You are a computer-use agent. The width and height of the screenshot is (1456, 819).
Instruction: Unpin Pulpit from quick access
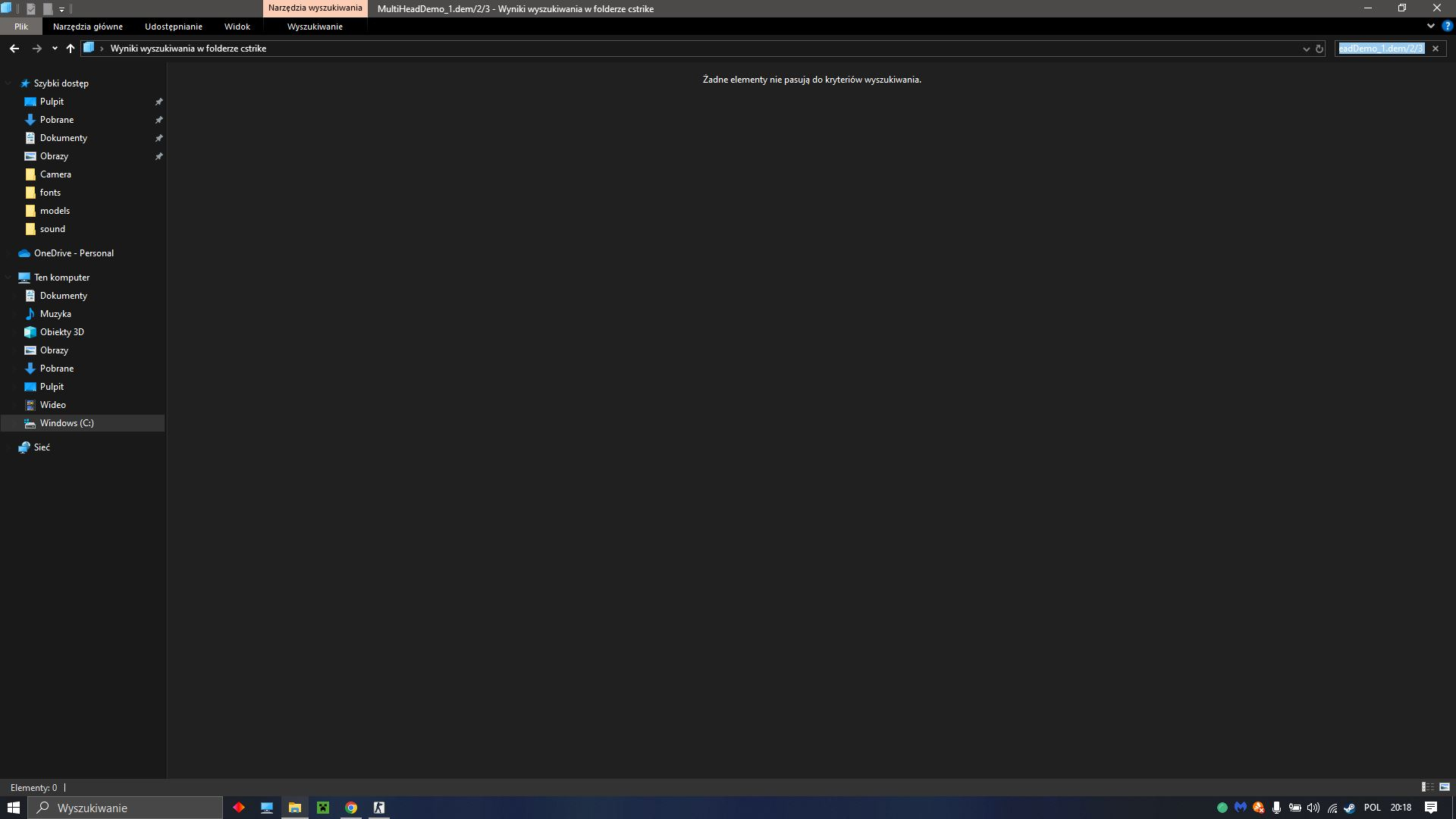159,102
